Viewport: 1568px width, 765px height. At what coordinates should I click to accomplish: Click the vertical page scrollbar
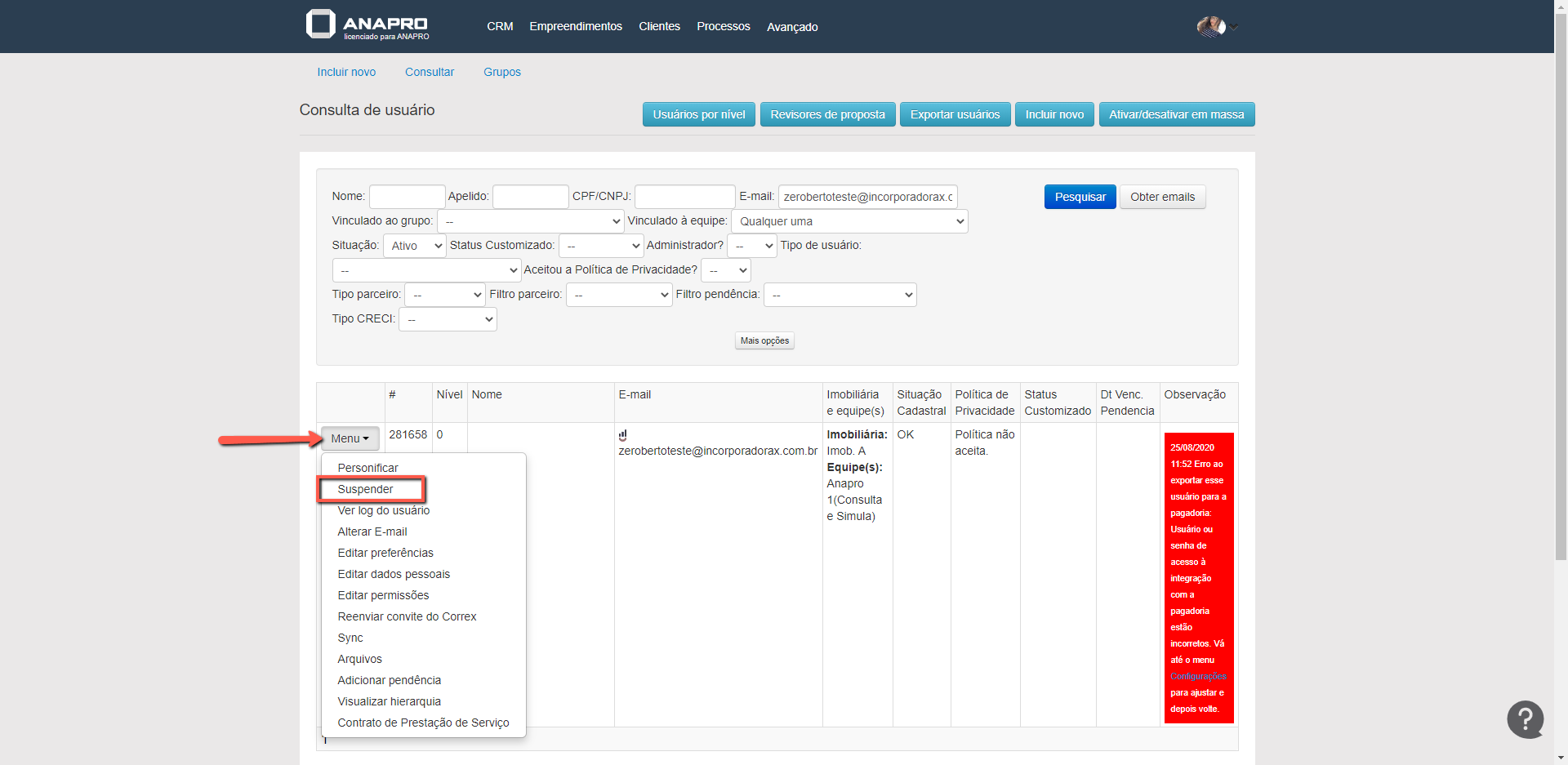point(1561,327)
